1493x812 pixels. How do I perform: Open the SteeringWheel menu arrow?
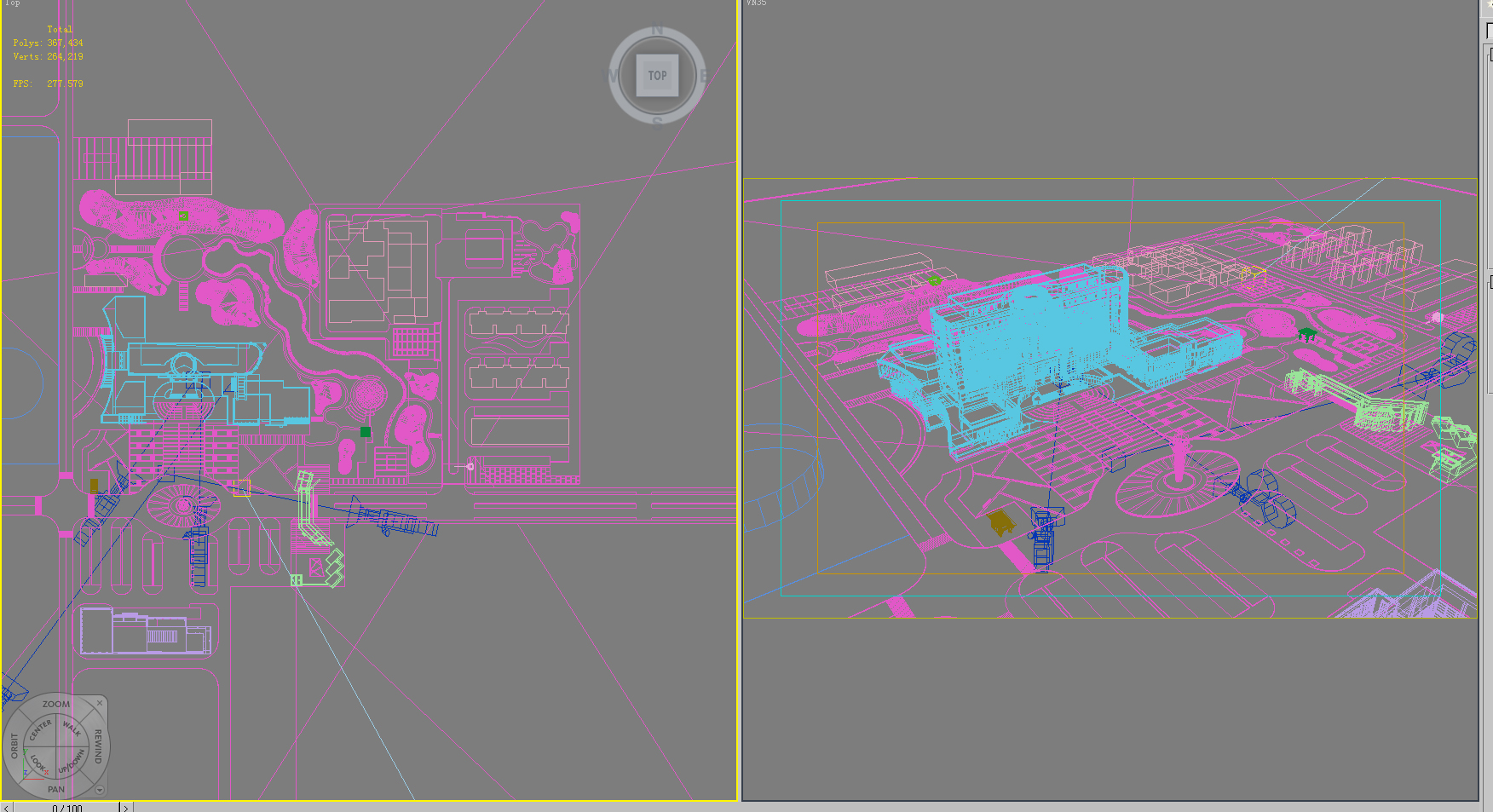pyautogui.click(x=100, y=790)
